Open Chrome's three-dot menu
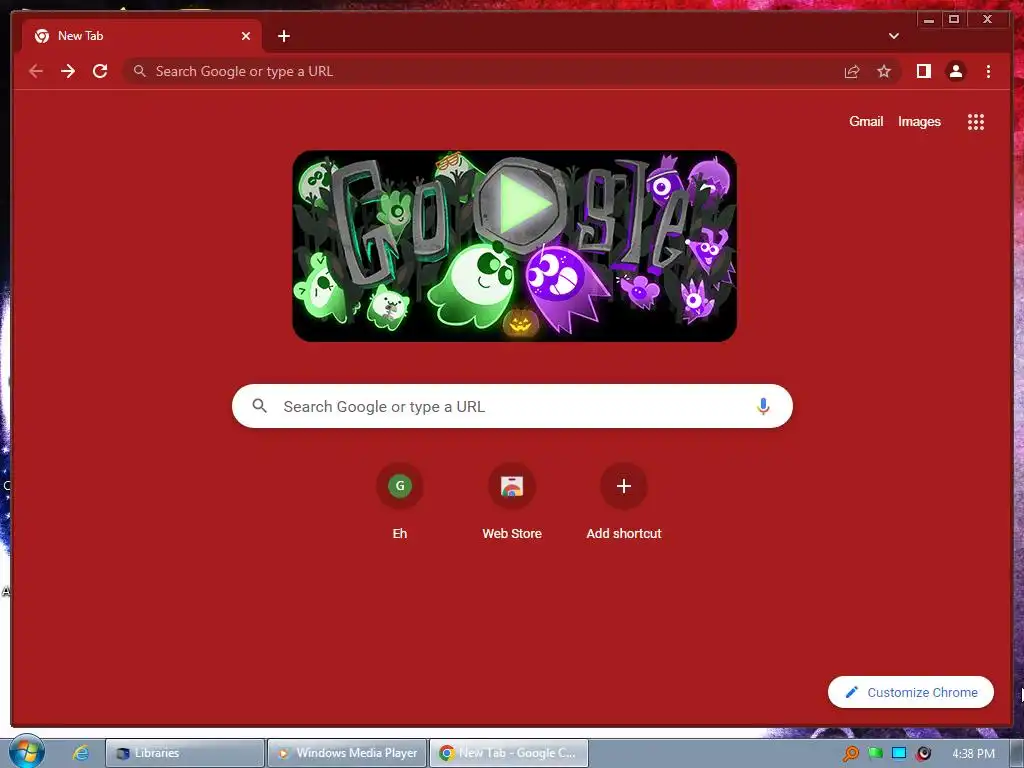Image resolution: width=1024 pixels, height=768 pixels. click(x=988, y=71)
